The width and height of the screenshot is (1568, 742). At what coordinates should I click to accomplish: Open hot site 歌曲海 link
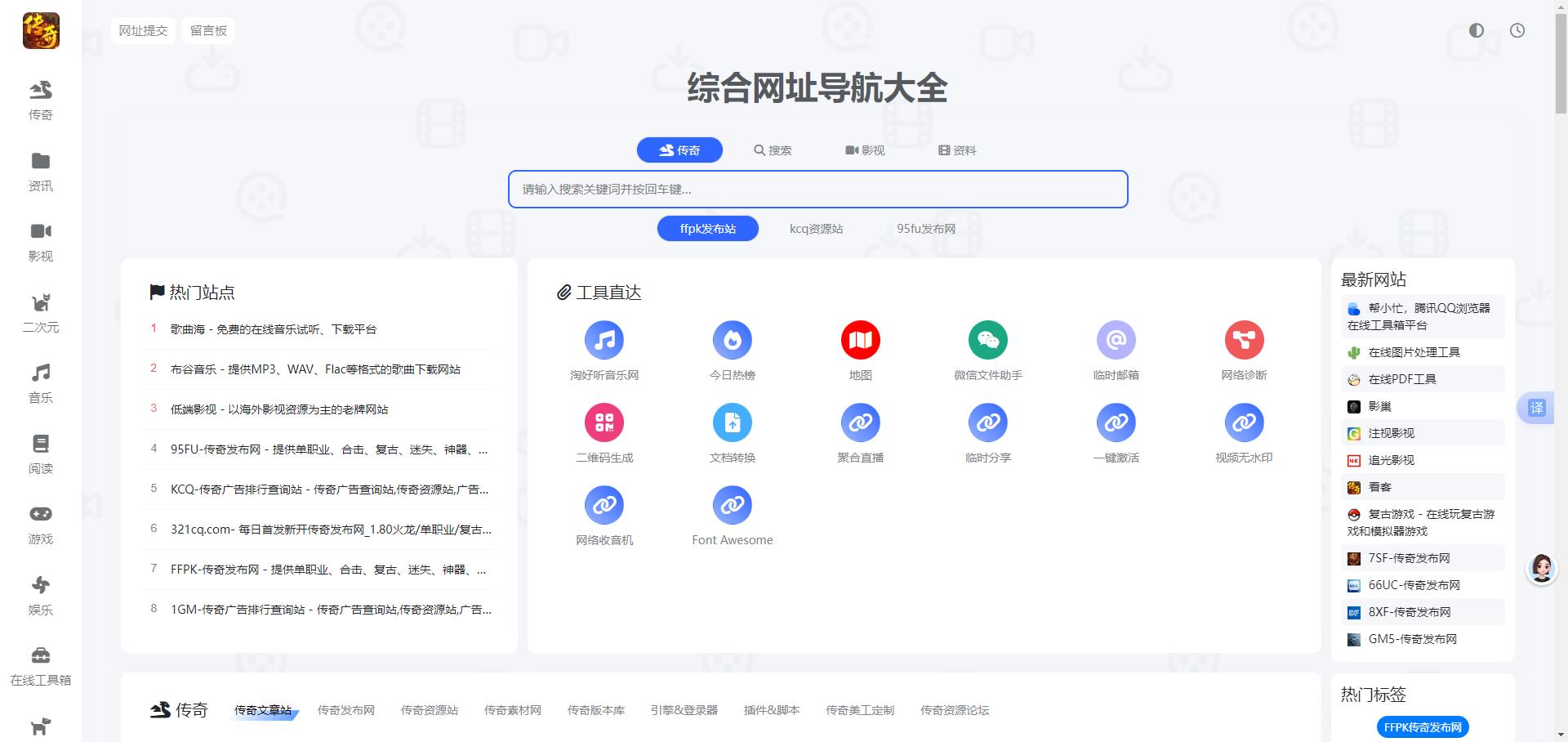(274, 329)
